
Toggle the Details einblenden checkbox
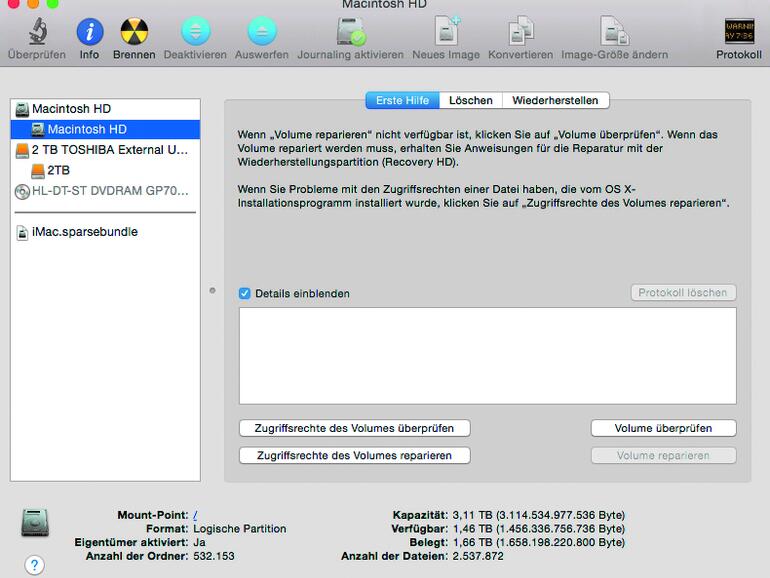[245, 294]
